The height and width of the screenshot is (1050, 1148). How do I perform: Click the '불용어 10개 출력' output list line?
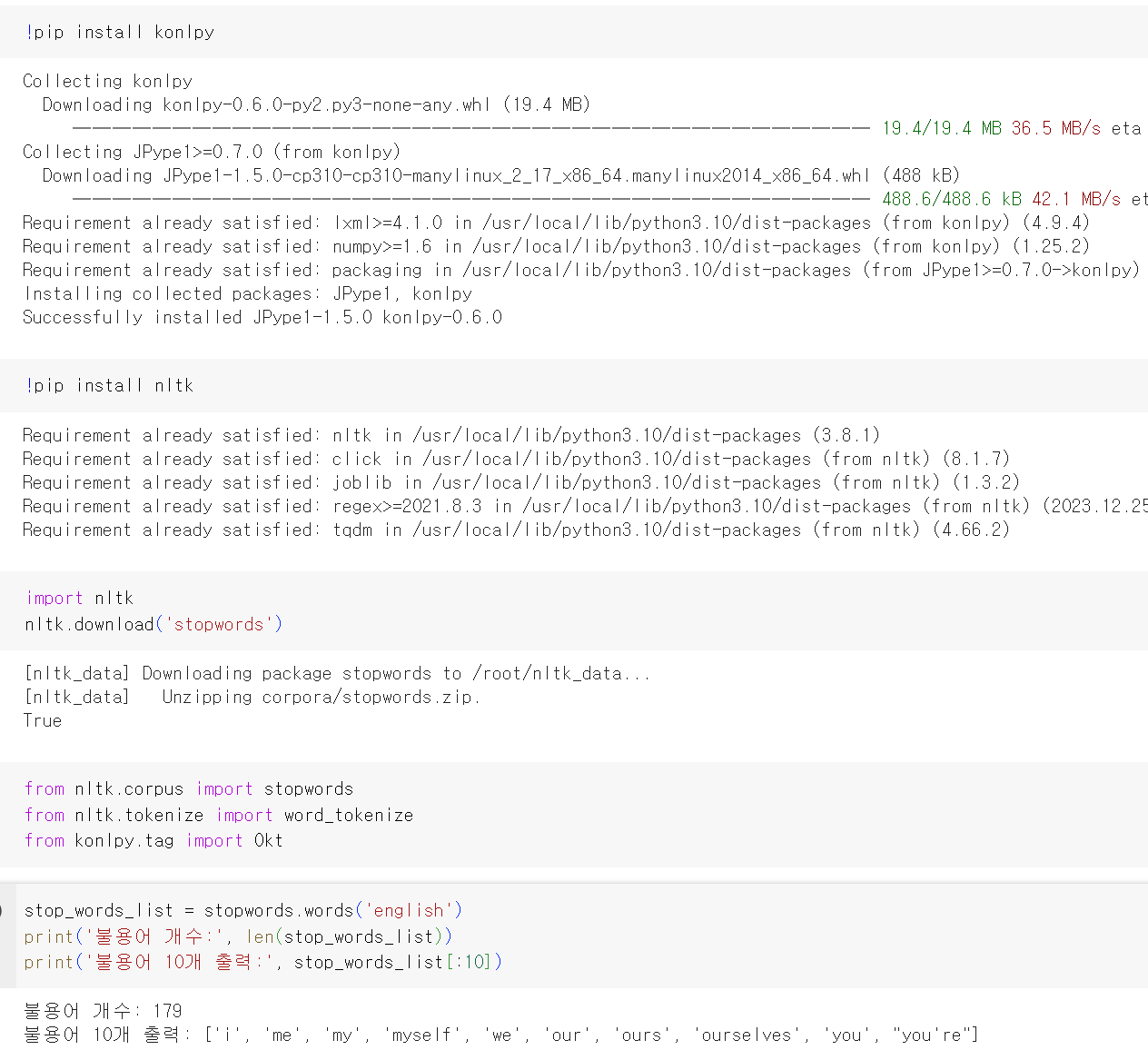click(500, 1035)
